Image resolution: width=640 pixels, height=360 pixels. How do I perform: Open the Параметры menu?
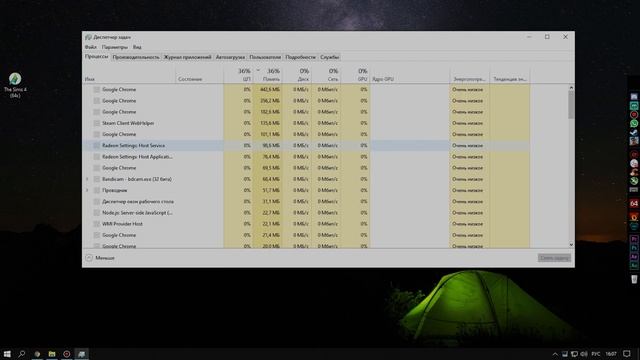coord(115,47)
